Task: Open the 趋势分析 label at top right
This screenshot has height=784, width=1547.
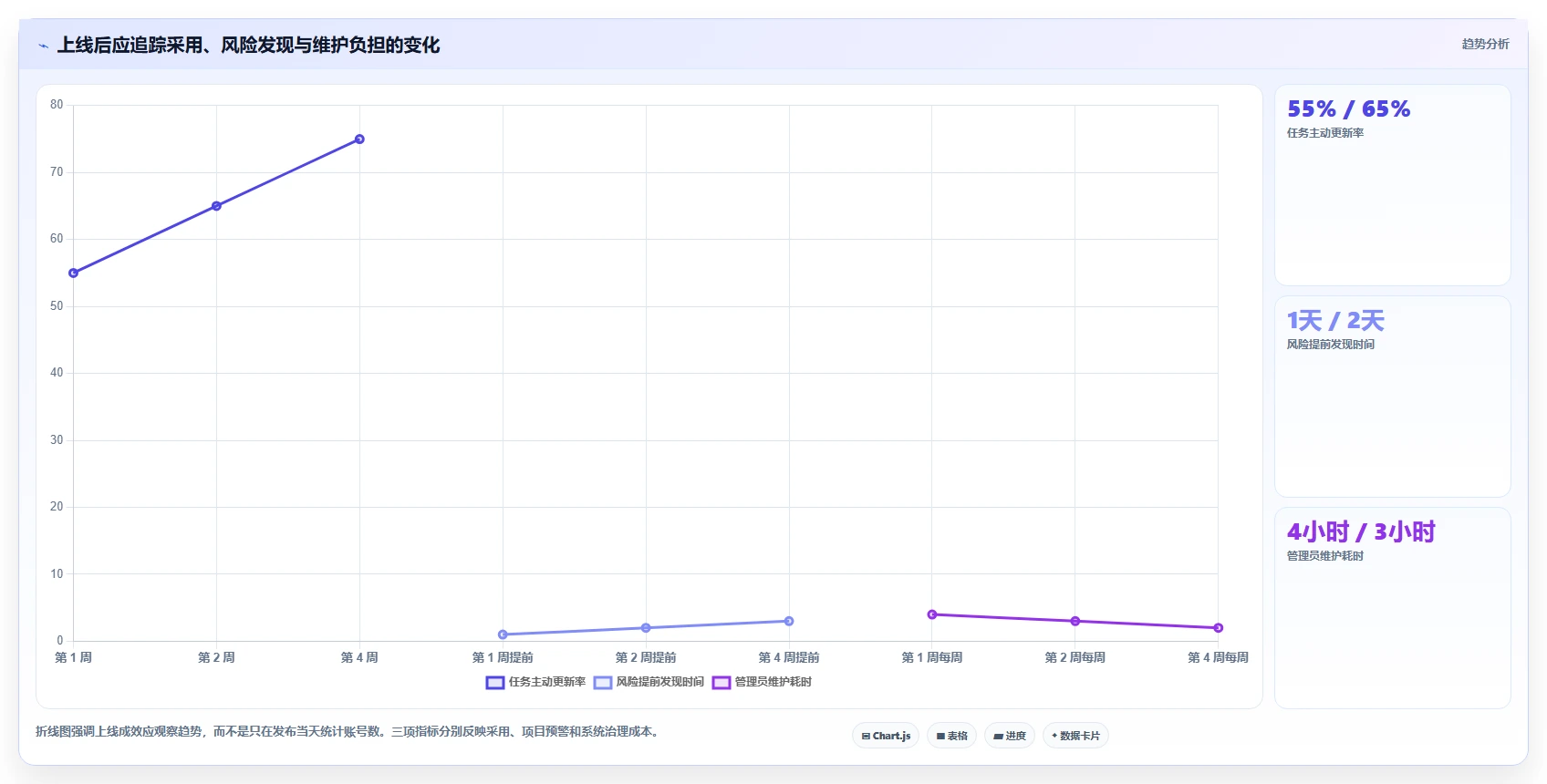Action: pyautogui.click(x=1485, y=44)
